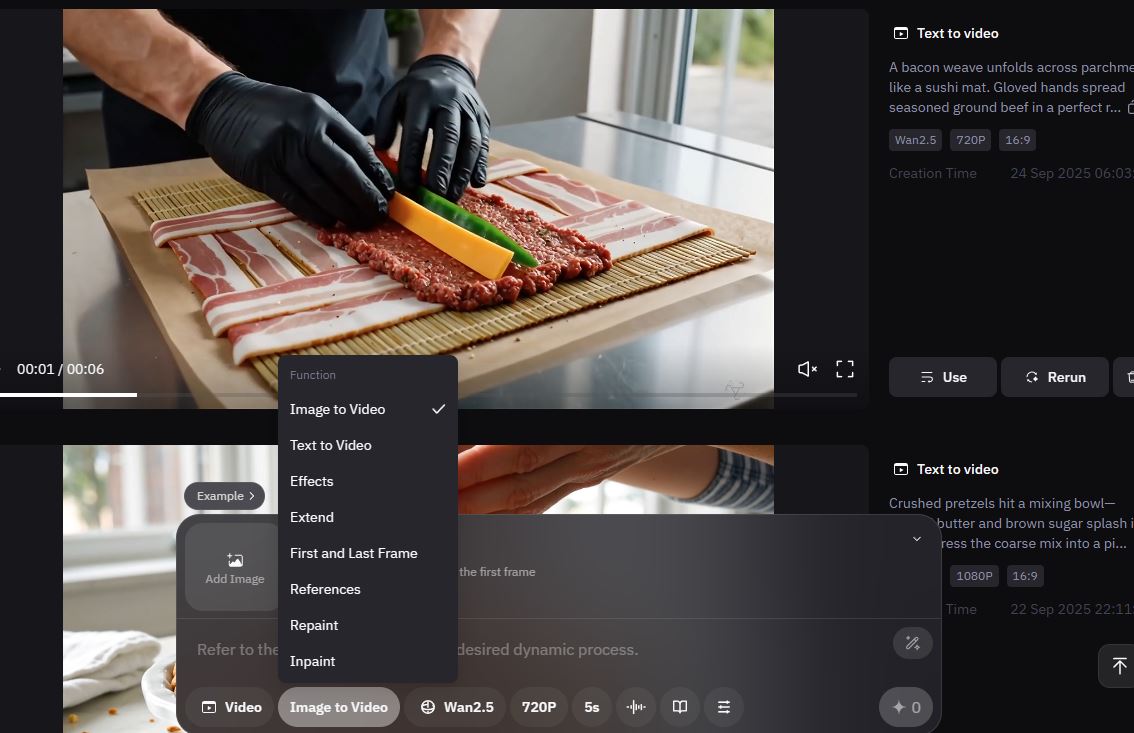Viewport: 1134px width, 733px height.
Task: Copy the bacon weave prompt text
Action: 1130,107
